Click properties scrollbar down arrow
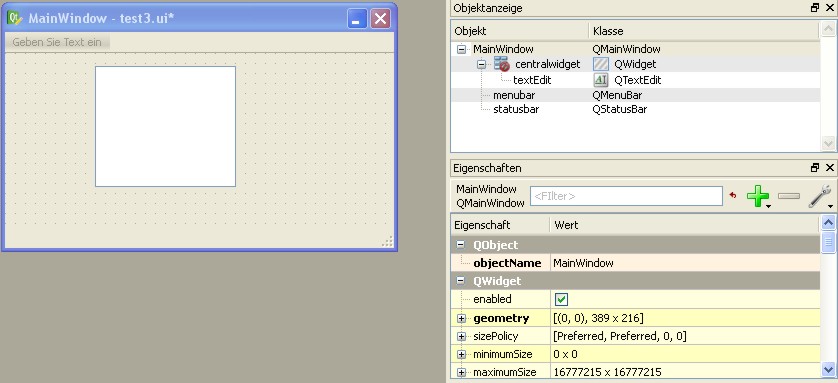Image resolution: width=838 pixels, height=383 pixels. [x=828, y=369]
